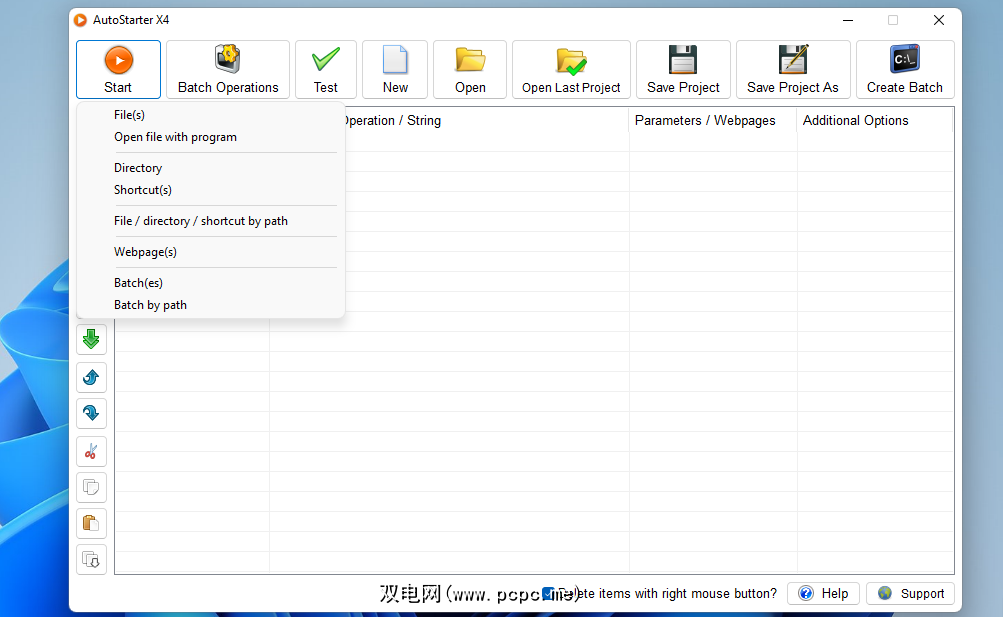The height and width of the screenshot is (617, 1003).
Task: Choose Save Project As in the toolbar
Action: click(x=793, y=70)
